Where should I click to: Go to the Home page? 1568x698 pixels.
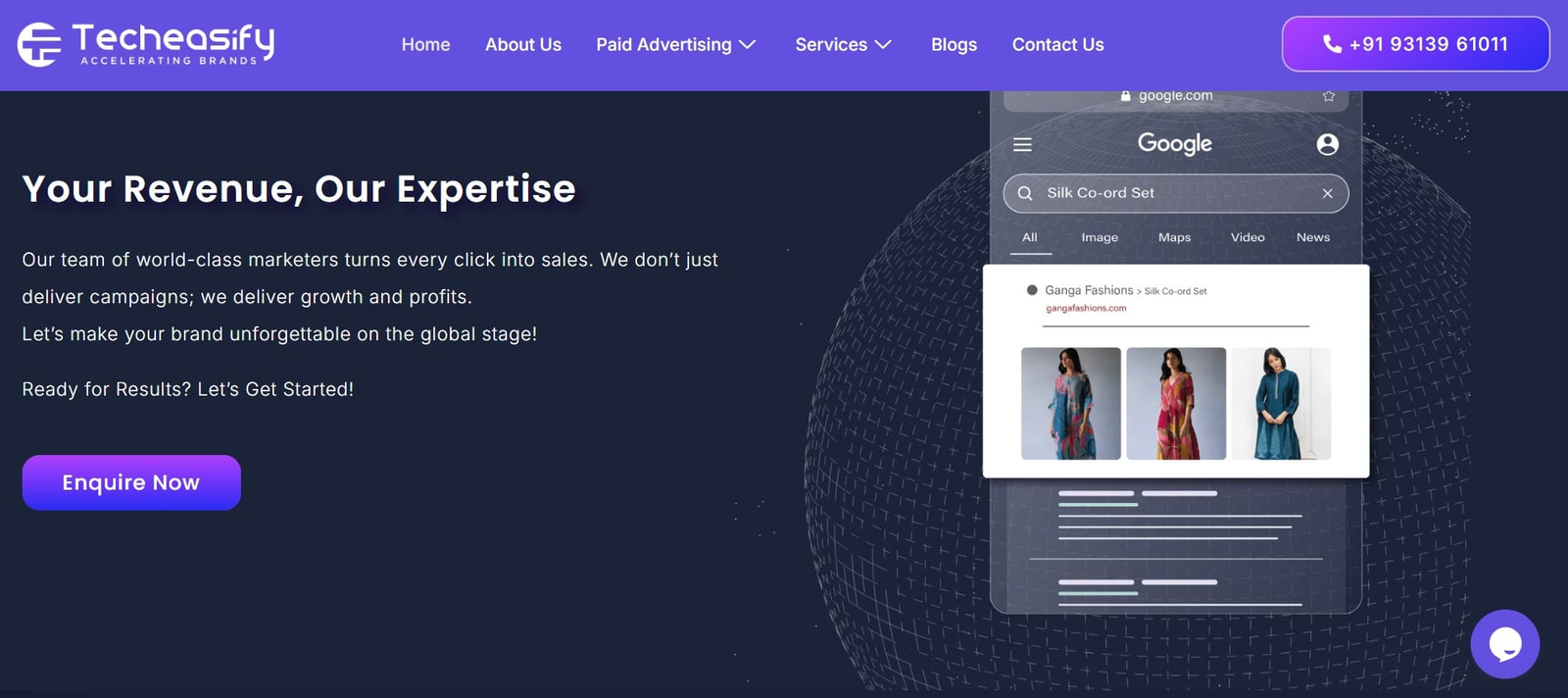[425, 45]
